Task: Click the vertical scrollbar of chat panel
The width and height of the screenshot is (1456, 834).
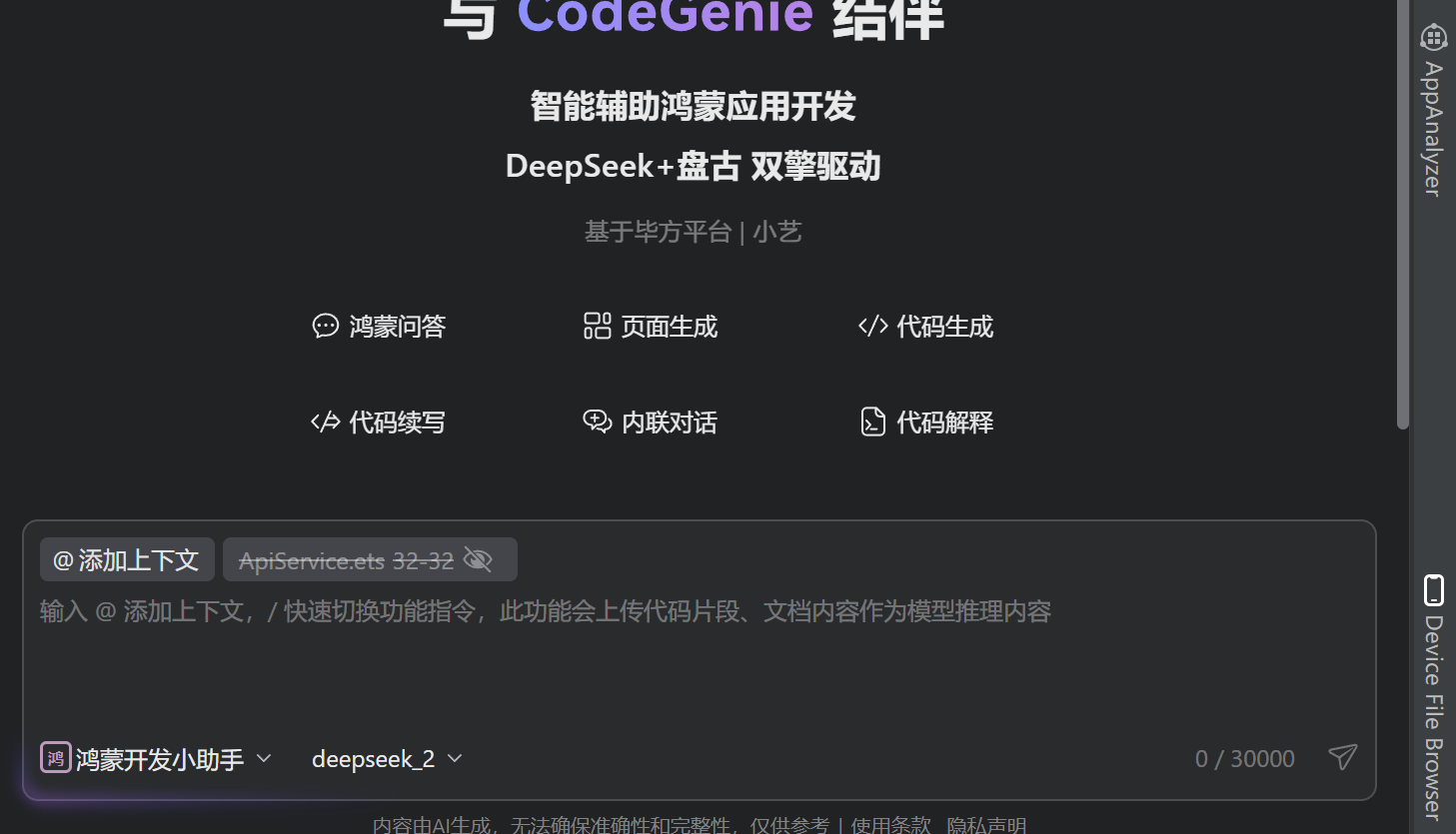Action: (1403, 215)
